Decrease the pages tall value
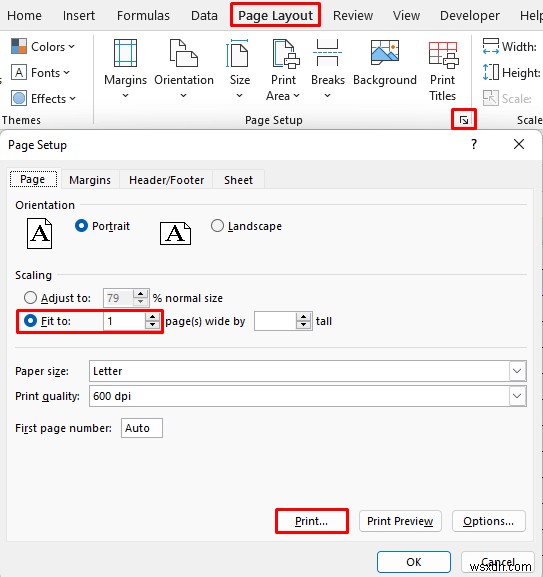The height and width of the screenshot is (577, 543). [x=303, y=325]
